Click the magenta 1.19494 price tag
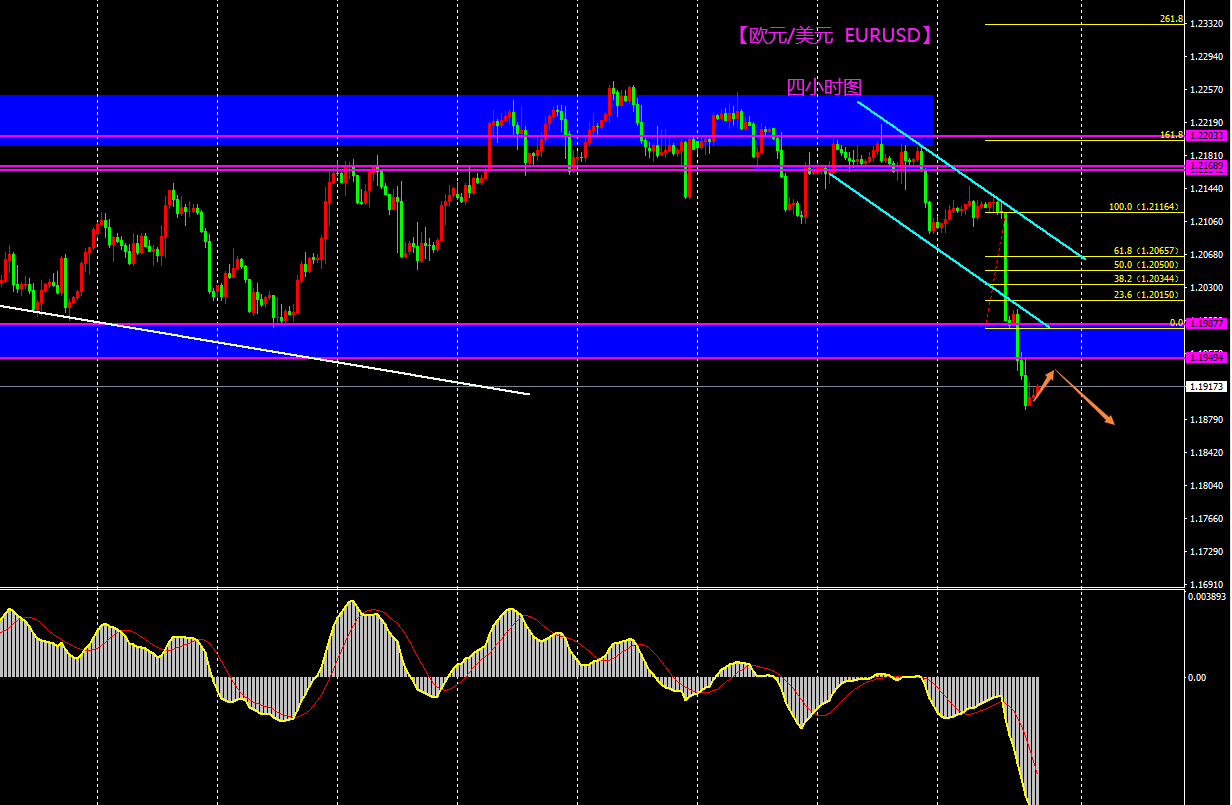The width and height of the screenshot is (1232, 805). 1207,357
